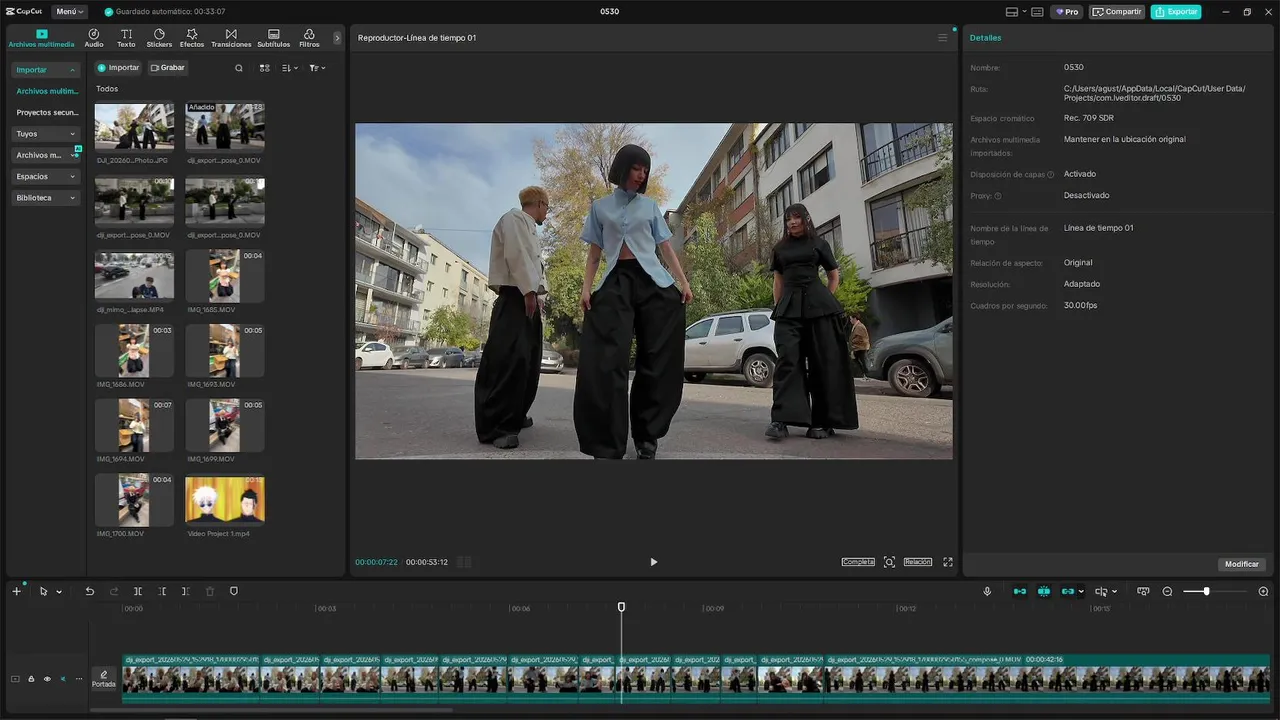Click the Modificar button
1280x720 pixels.
click(x=1242, y=564)
